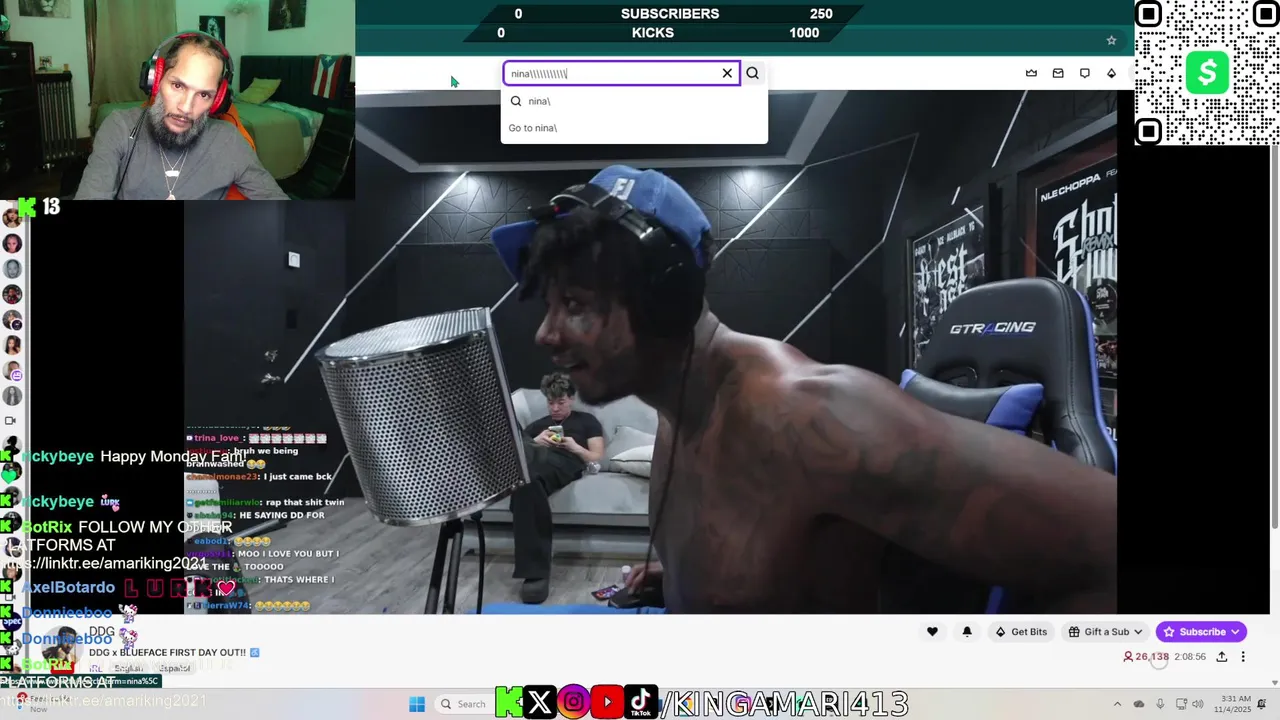Click the viewer count 26,138
Viewport: 1280px width, 720px height.
click(x=1146, y=657)
